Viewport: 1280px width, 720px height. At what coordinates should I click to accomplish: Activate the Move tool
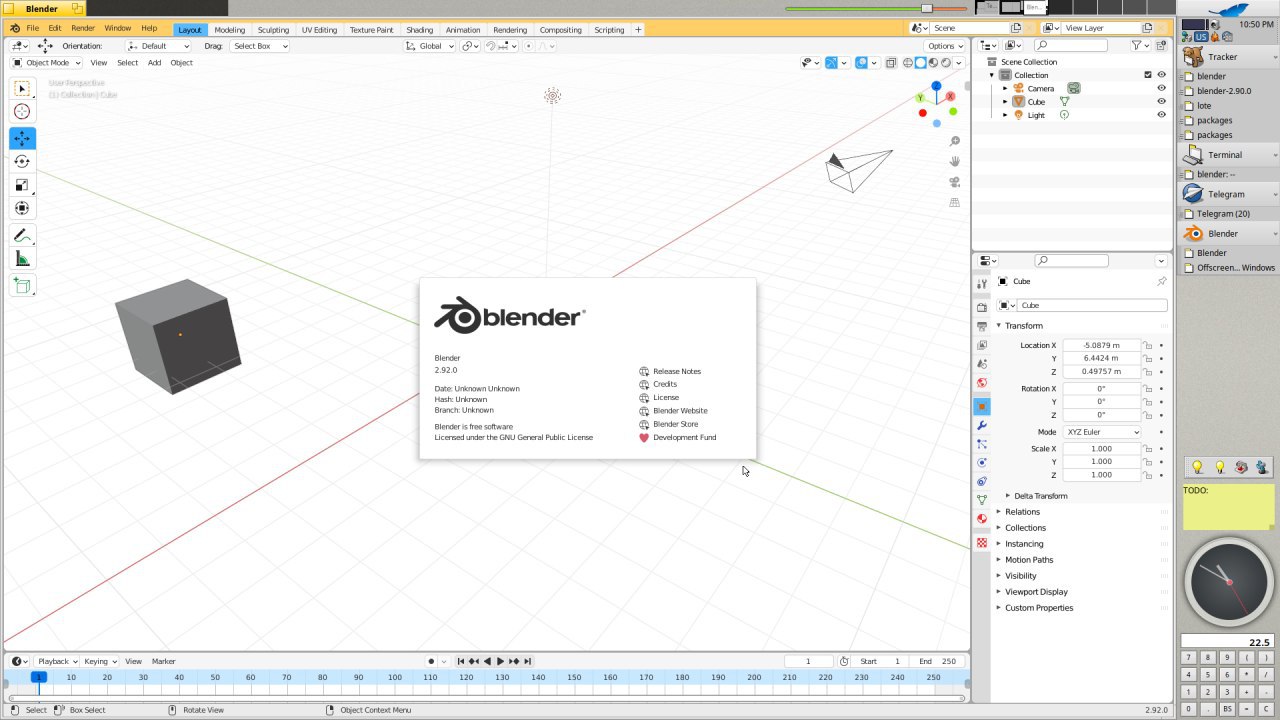tap(22, 138)
